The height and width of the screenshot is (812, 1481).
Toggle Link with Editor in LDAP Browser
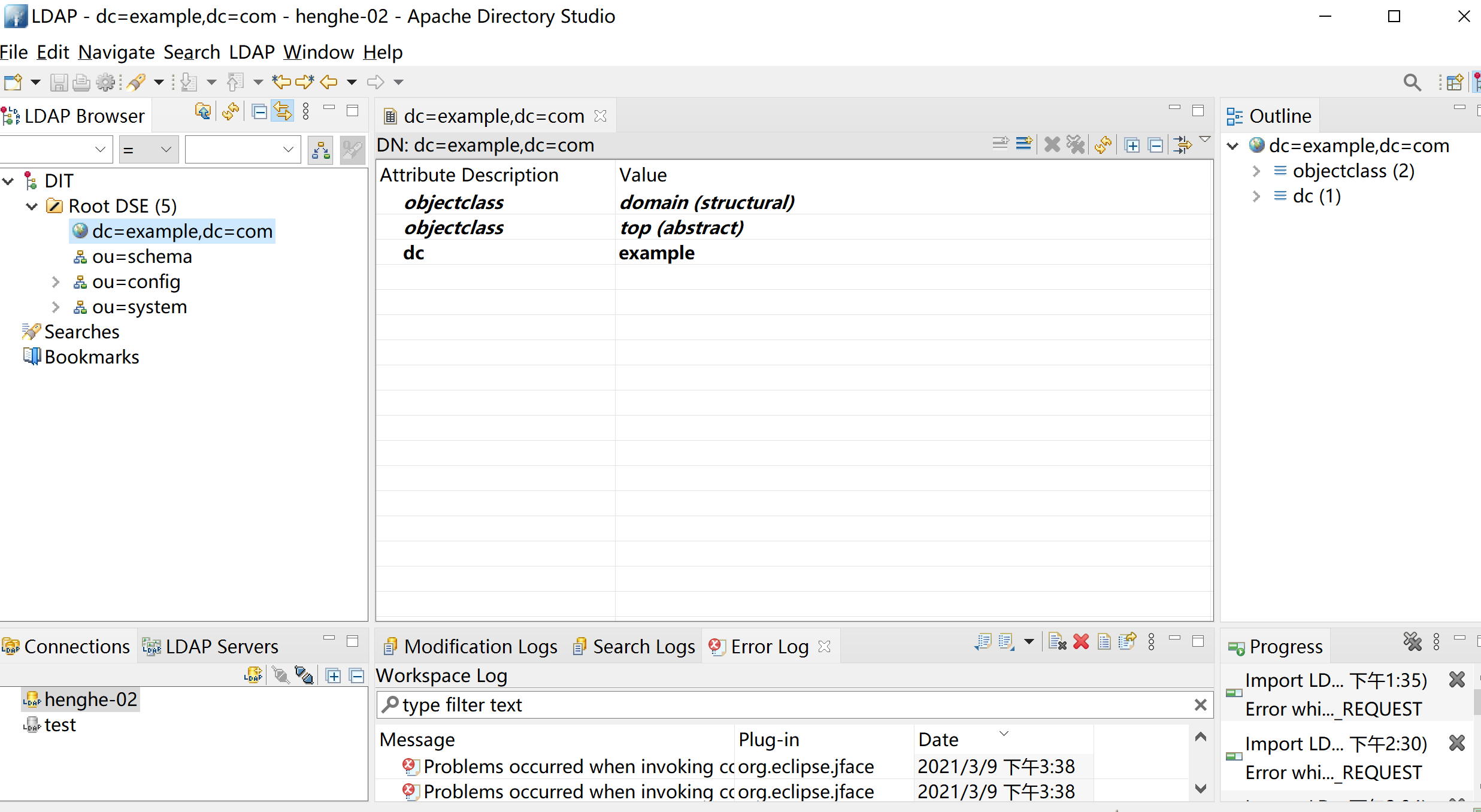283,111
